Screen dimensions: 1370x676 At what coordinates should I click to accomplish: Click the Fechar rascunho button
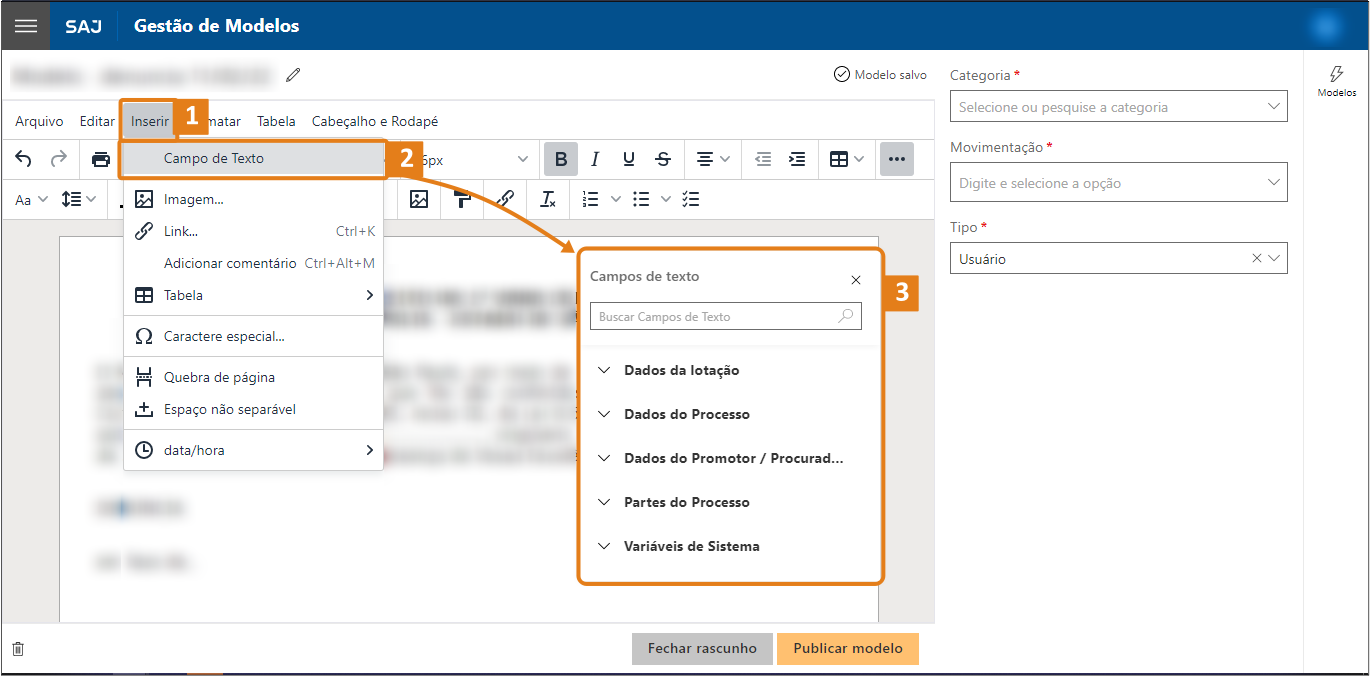[x=702, y=648]
